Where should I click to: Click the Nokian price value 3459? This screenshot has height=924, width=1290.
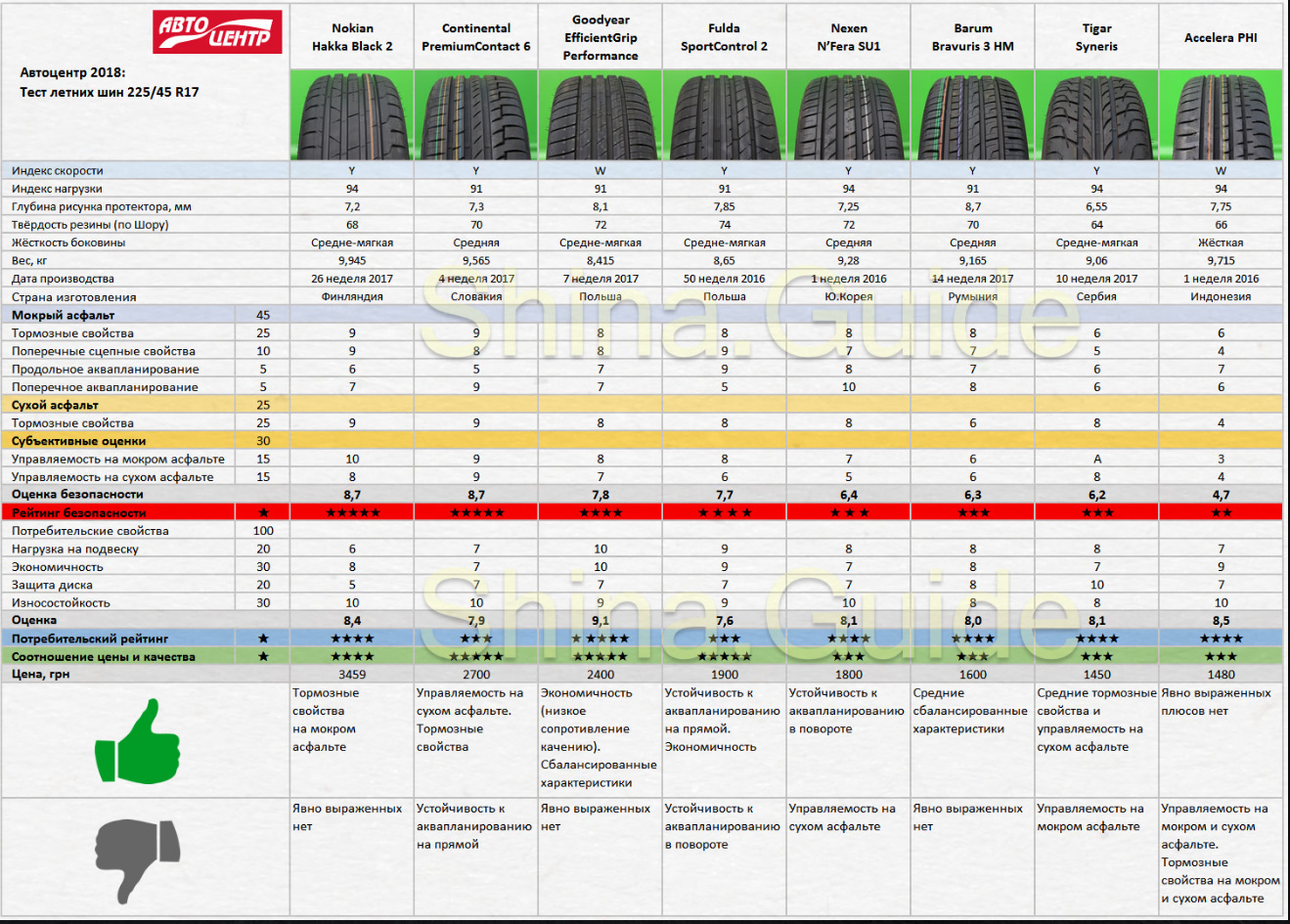pyautogui.click(x=352, y=675)
